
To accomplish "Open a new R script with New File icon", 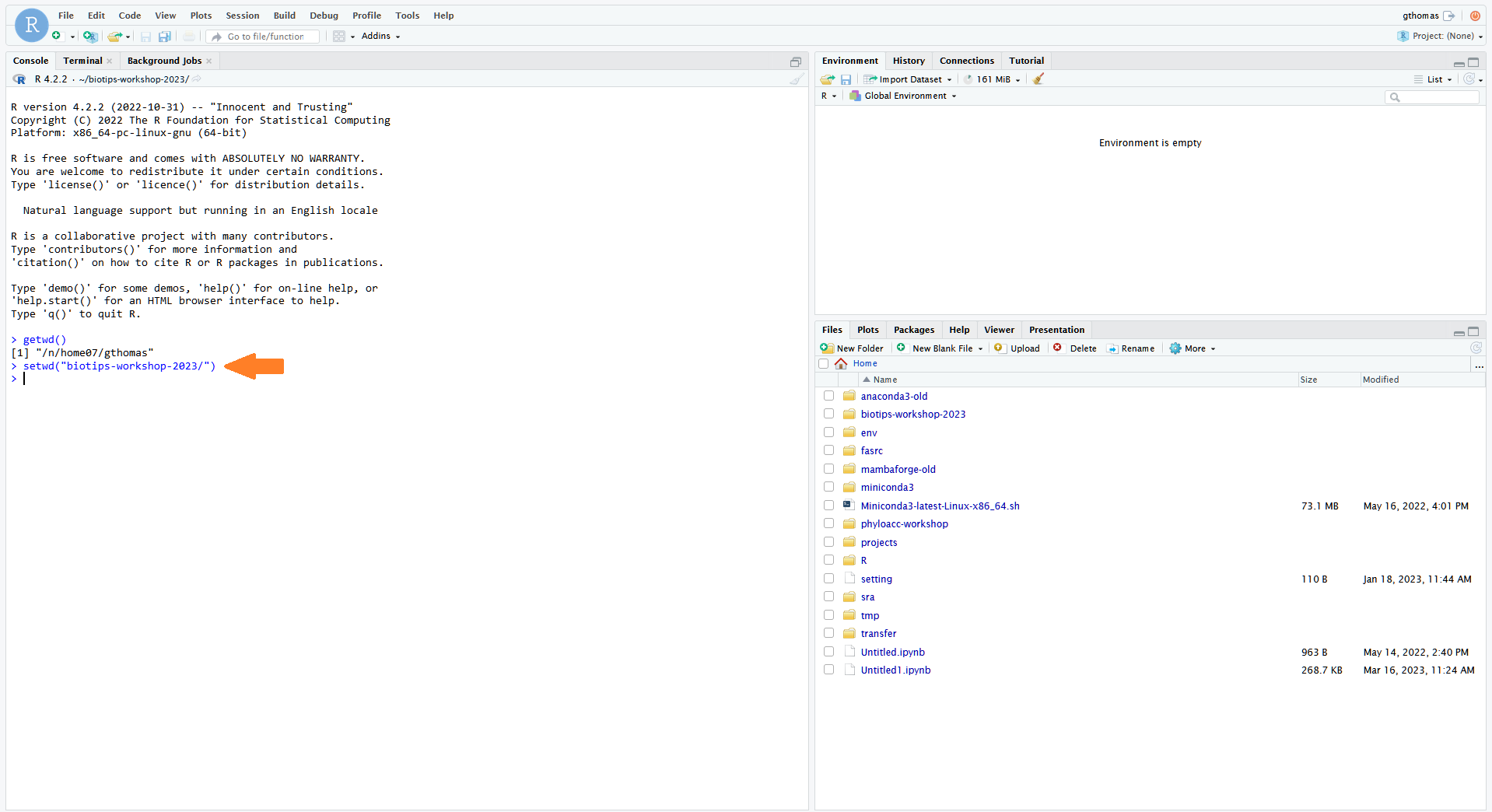I will click(58, 36).
